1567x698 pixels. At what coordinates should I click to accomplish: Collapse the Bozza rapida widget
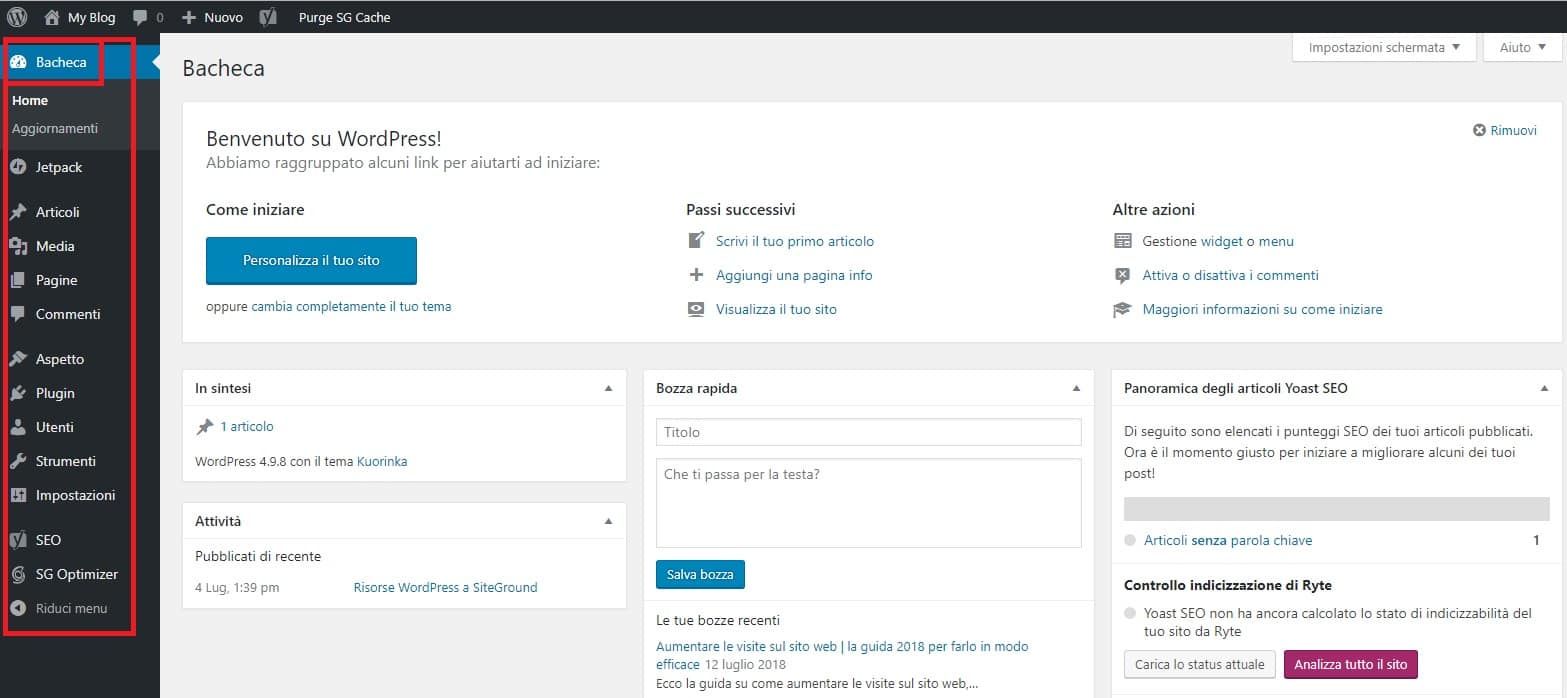1076,388
